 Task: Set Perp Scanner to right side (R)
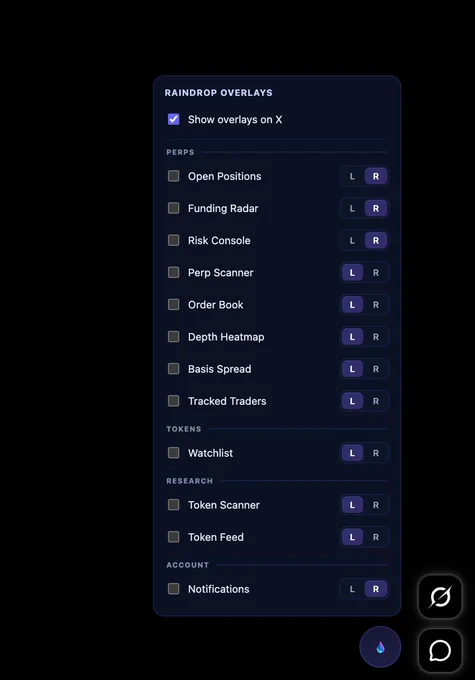pos(376,273)
